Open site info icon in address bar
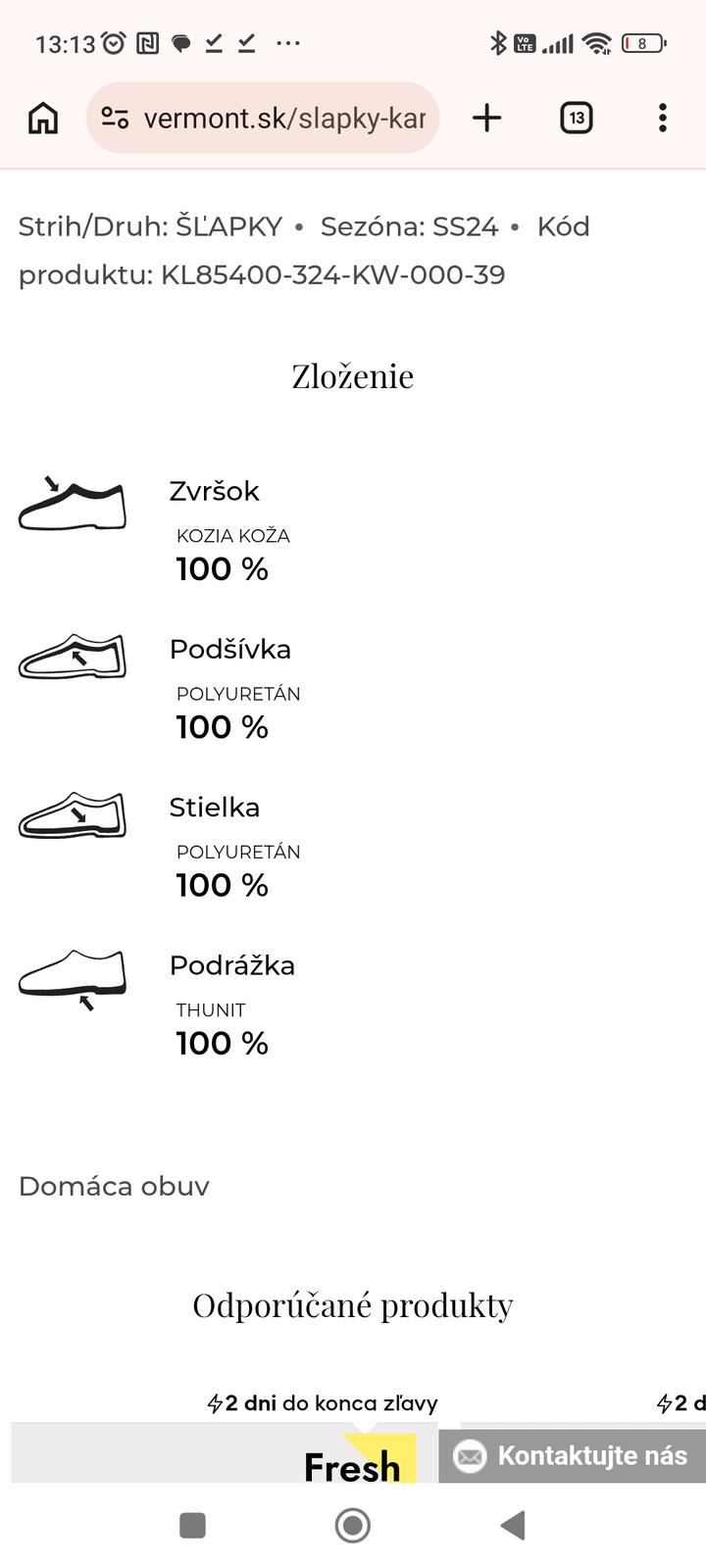 (x=115, y=119)
